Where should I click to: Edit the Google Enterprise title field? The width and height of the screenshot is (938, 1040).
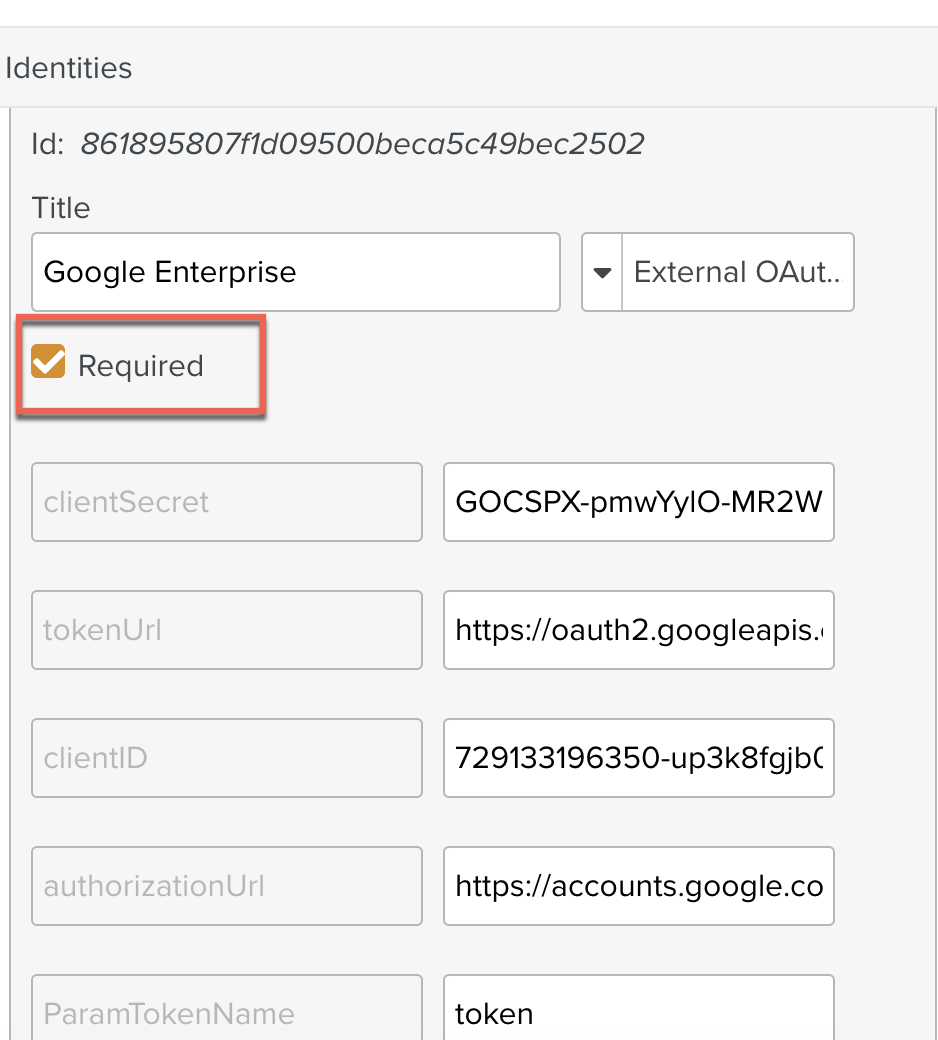coord(295,271)
